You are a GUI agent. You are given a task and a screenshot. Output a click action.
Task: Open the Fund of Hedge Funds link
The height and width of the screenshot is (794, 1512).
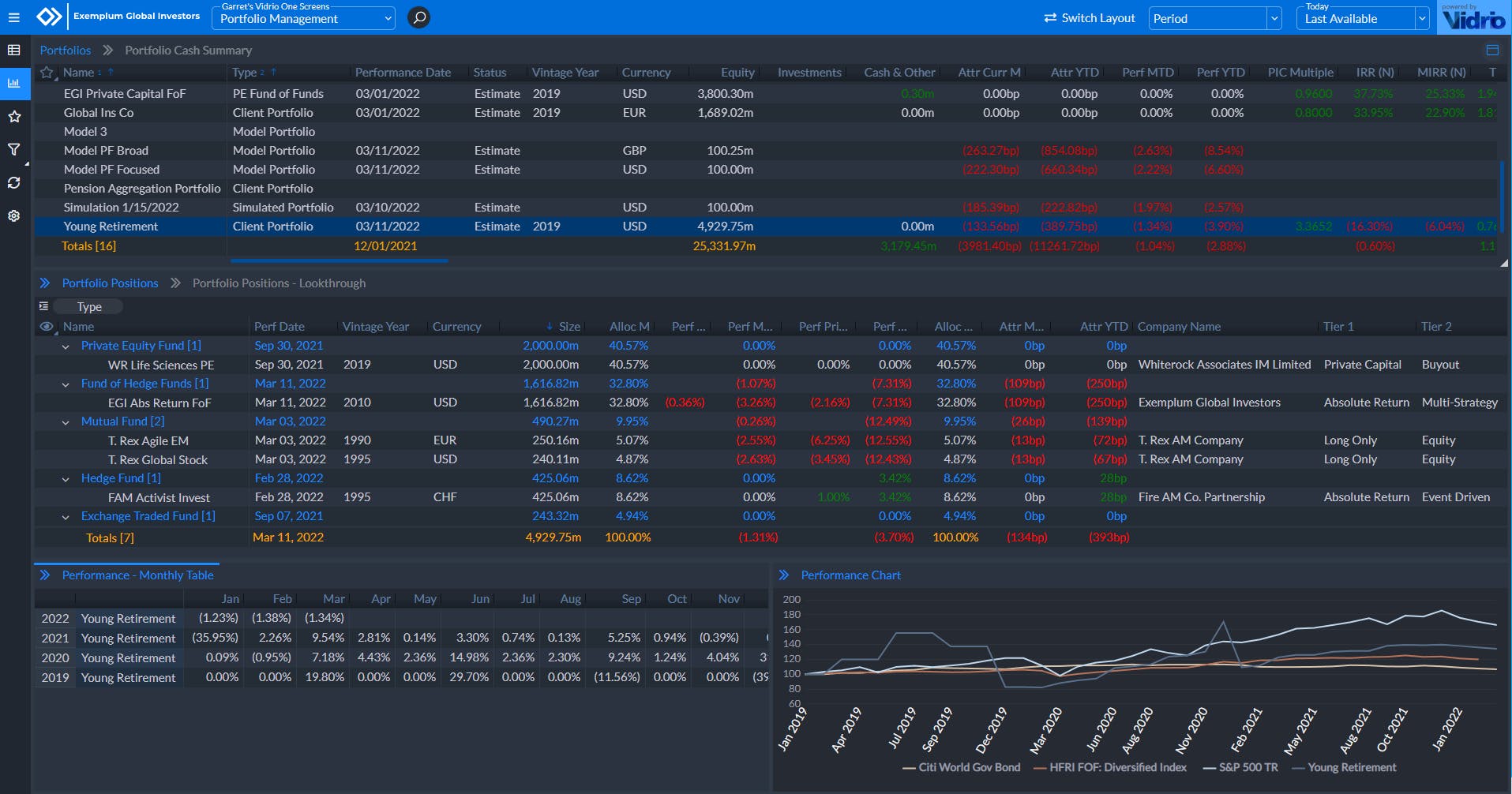144,384
